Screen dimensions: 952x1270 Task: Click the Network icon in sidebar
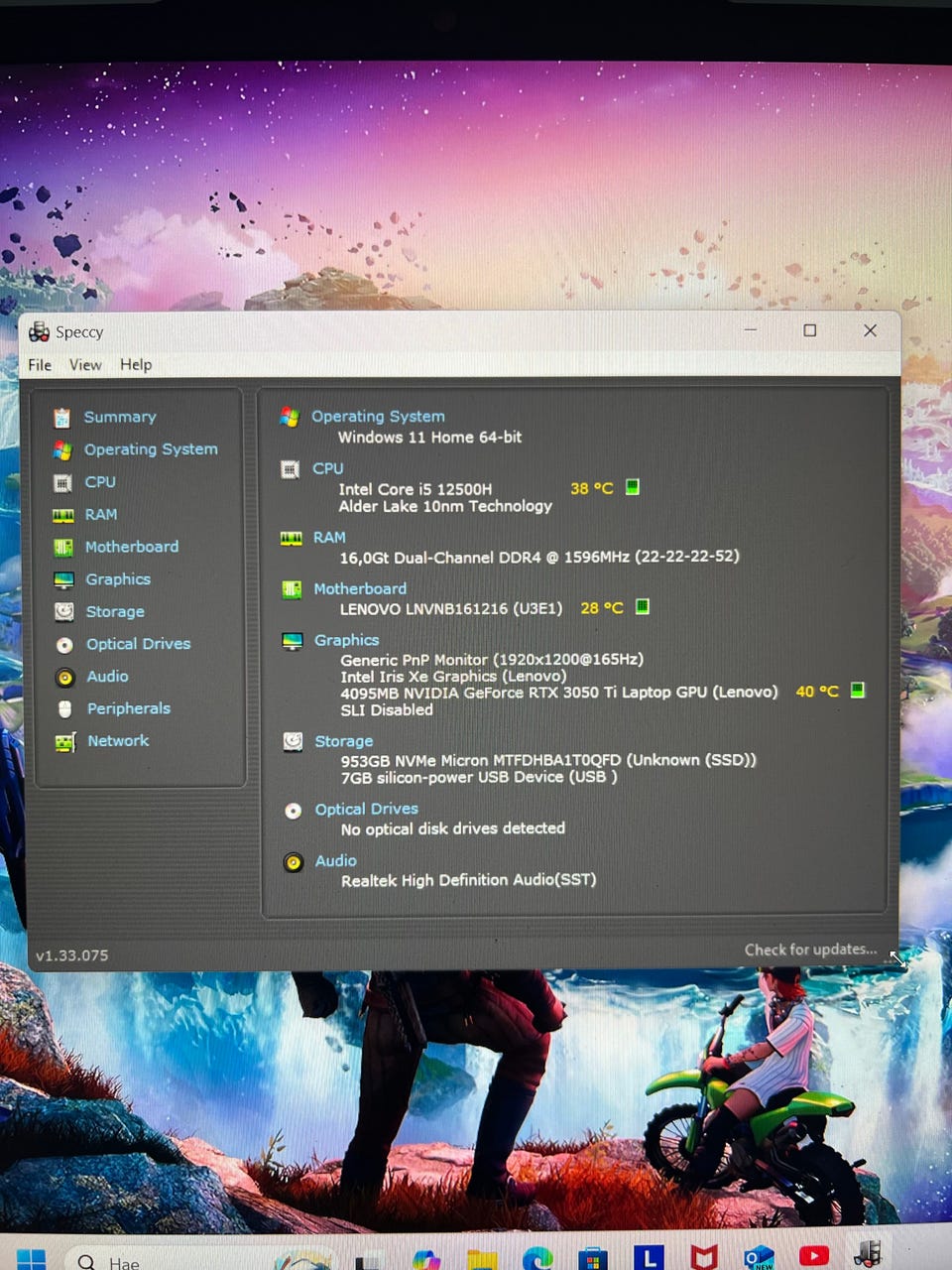[65, 742]
